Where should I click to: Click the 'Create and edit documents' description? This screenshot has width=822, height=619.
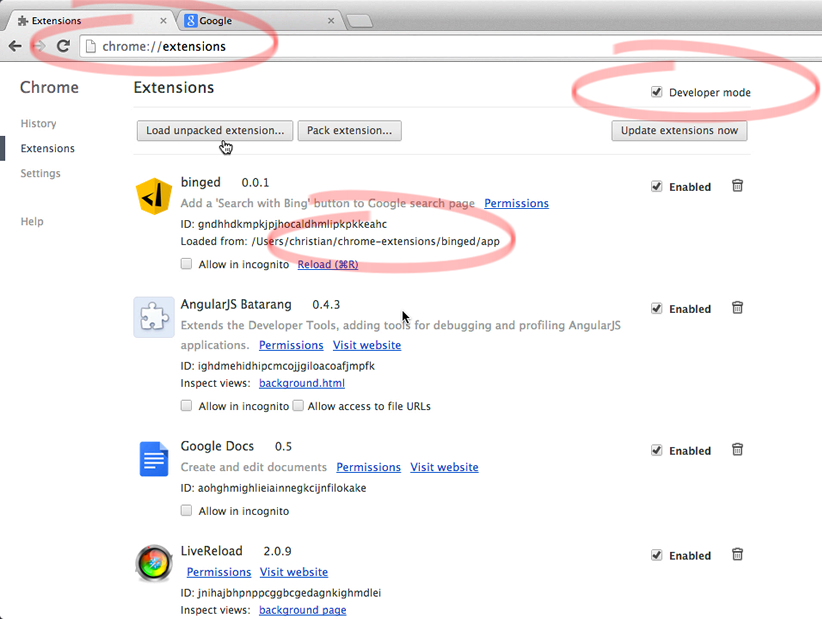254,467
